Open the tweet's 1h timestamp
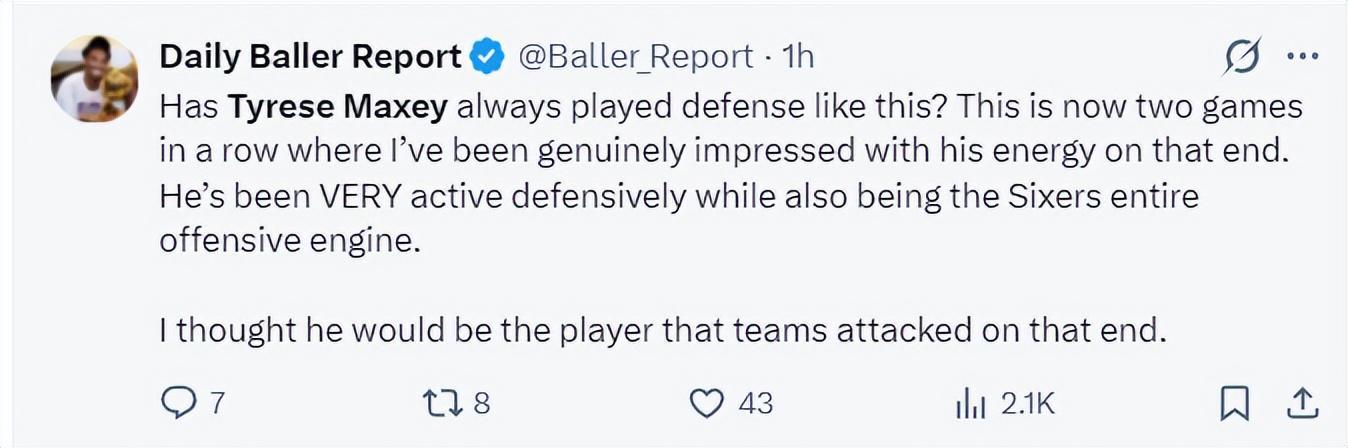Viewport: 1348px width, 448px height. 797,57
